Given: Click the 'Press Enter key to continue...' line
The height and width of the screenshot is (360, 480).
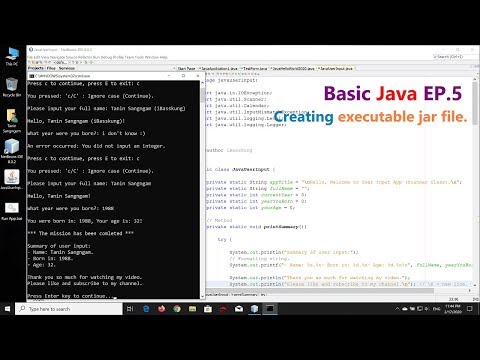Looking at the screenshot, I should click(72, 296).
